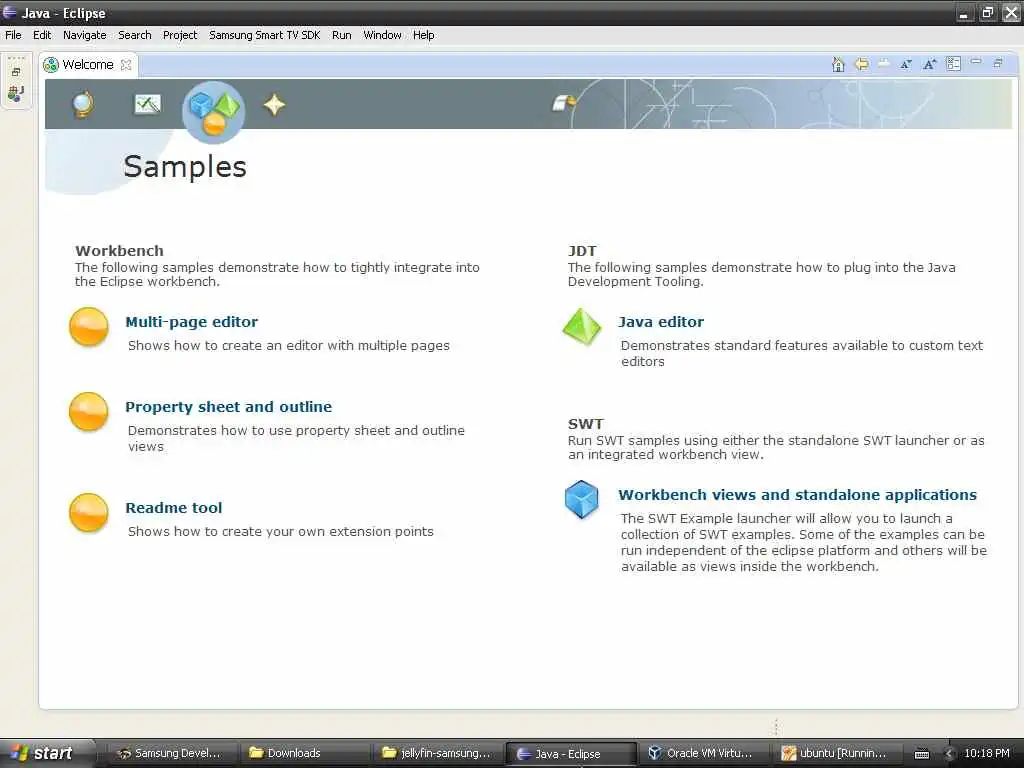Screen dimensions: 1024x768
Task: Close the Welcome tab with the X
Action: [126, 65]
